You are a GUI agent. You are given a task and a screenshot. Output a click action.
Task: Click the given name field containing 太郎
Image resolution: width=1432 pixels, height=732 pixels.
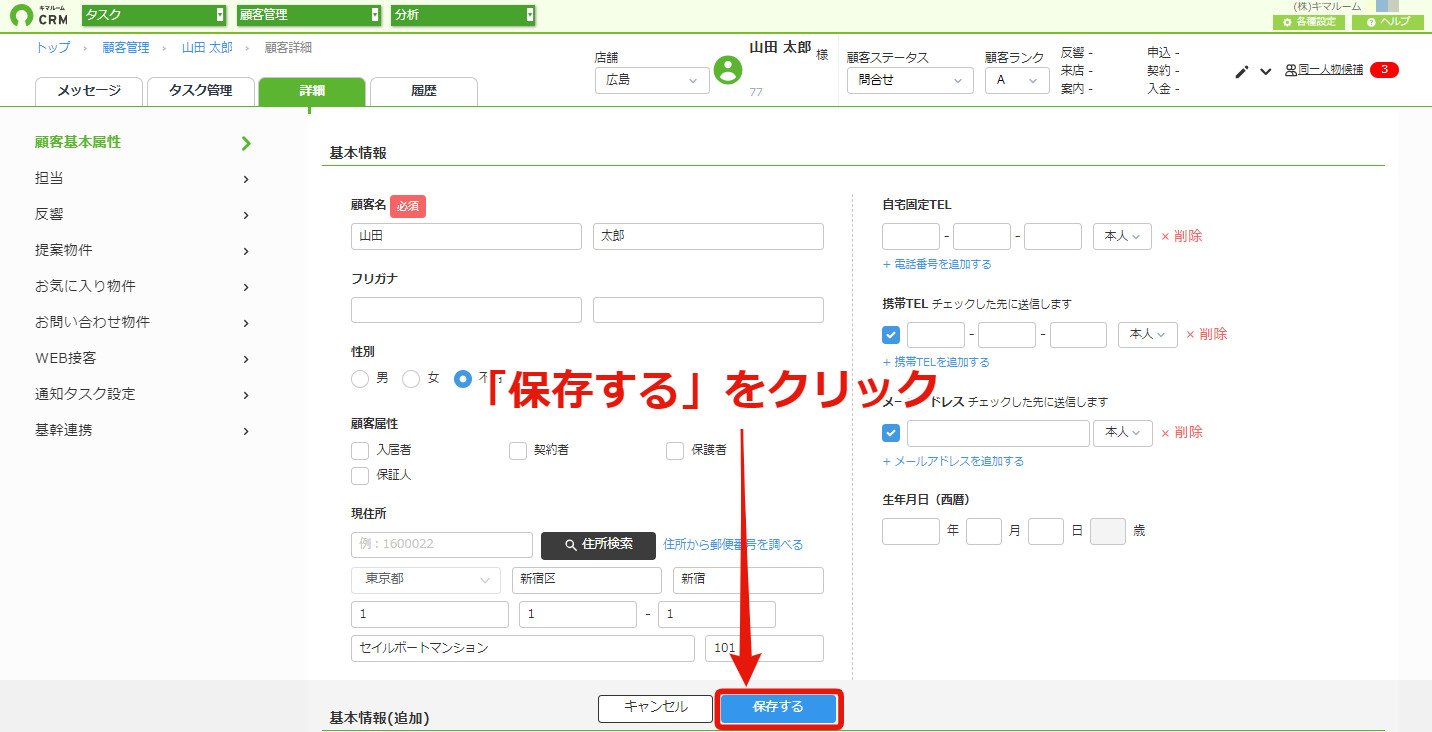708,236
